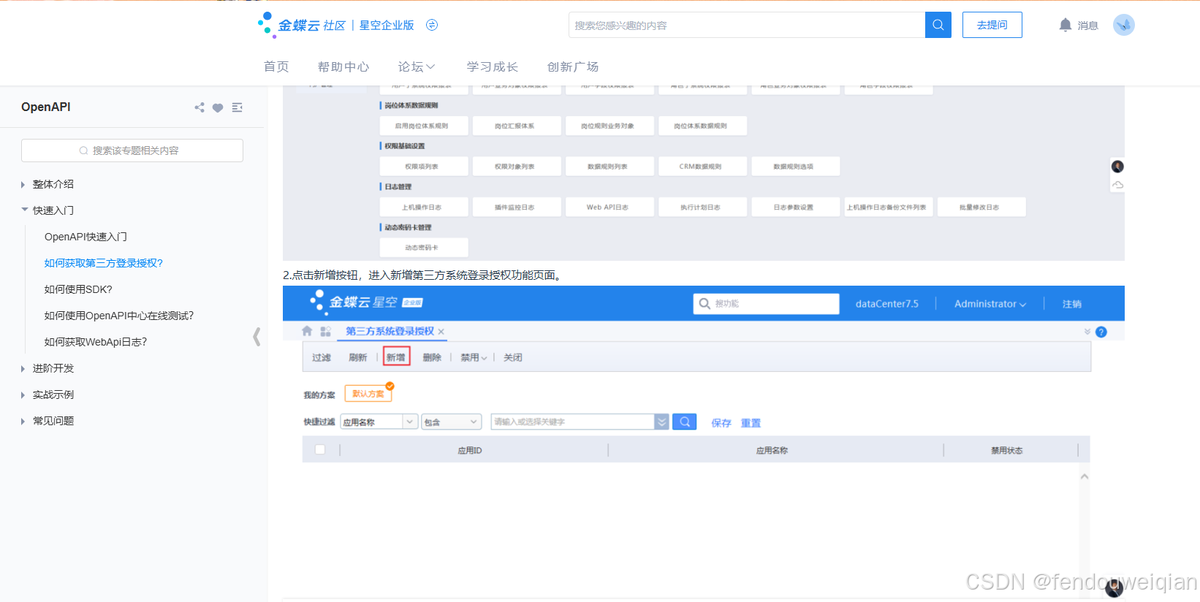Open 如何使用SDK? article
The height and width of the screenshot is (602, 1200).
(x=78, y=289)
